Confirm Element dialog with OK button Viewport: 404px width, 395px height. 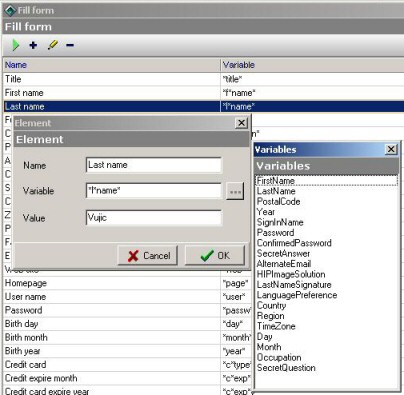(x=215, y=256)
